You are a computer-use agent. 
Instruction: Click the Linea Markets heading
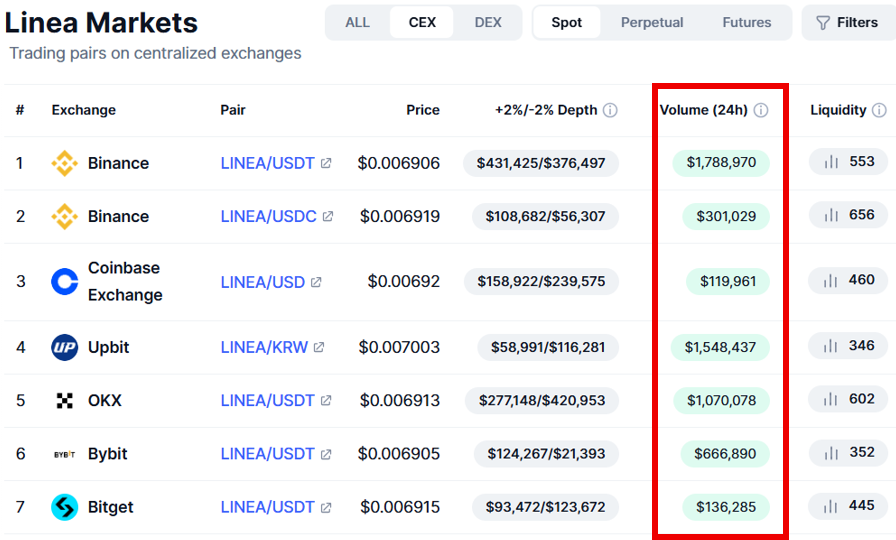(101, 23)
